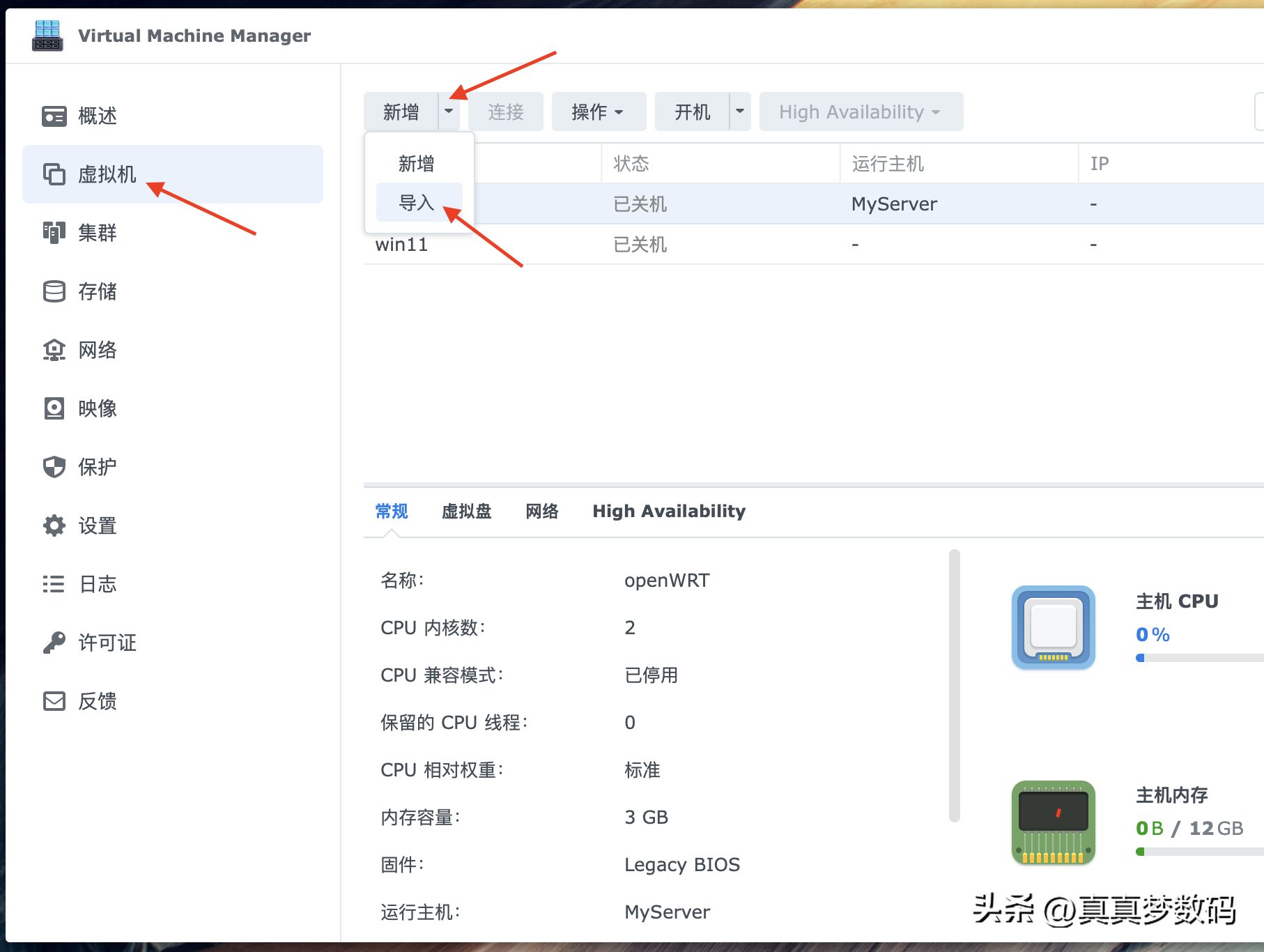Click the 新增 toolbar button

tap(401, 112)
